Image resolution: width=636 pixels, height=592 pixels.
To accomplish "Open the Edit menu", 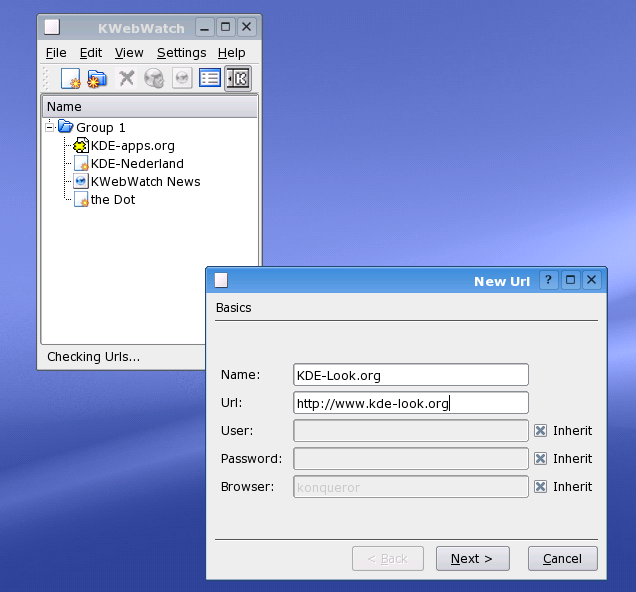I will (x=90, y=53).
